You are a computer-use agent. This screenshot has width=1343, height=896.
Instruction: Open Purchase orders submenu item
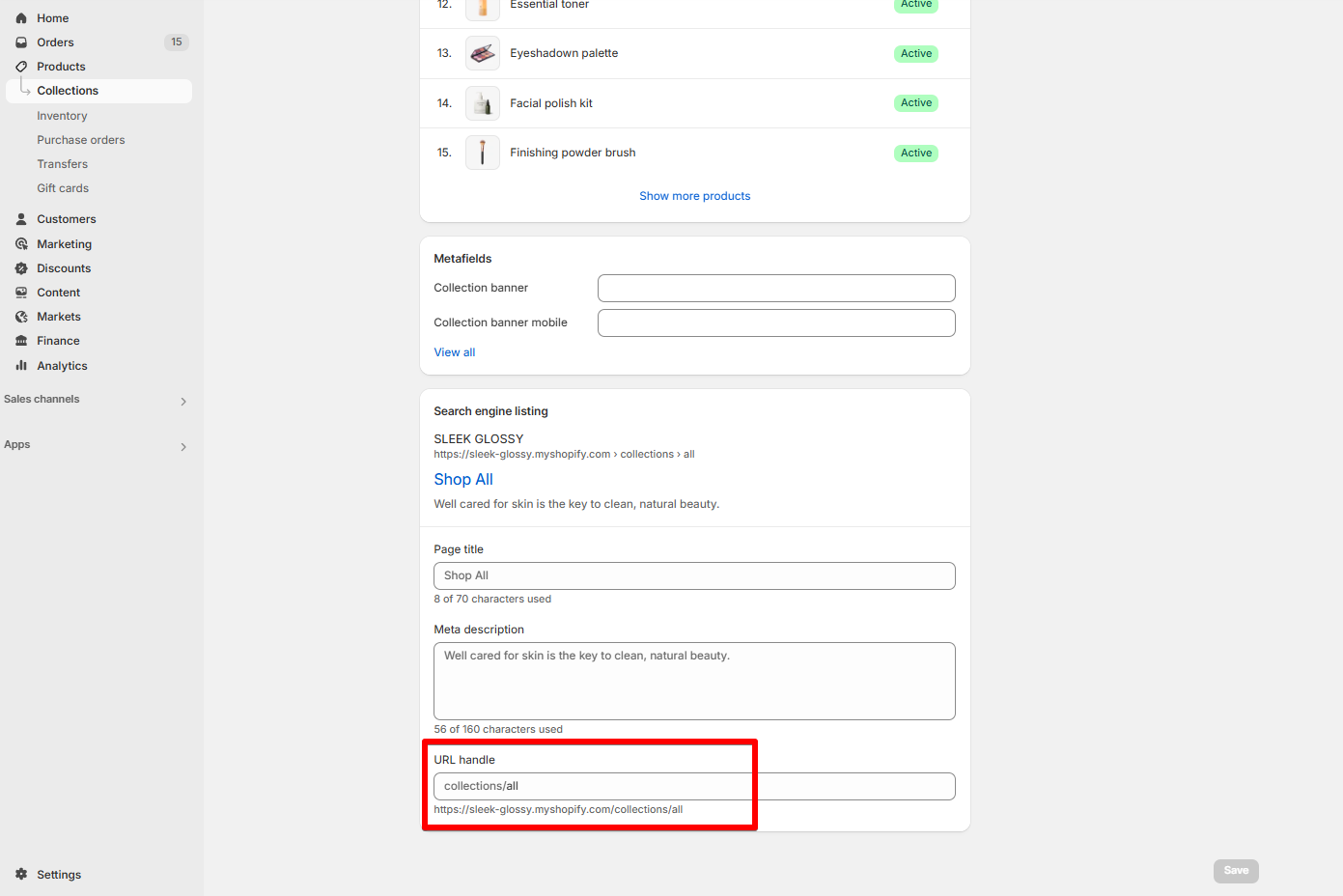81,140
